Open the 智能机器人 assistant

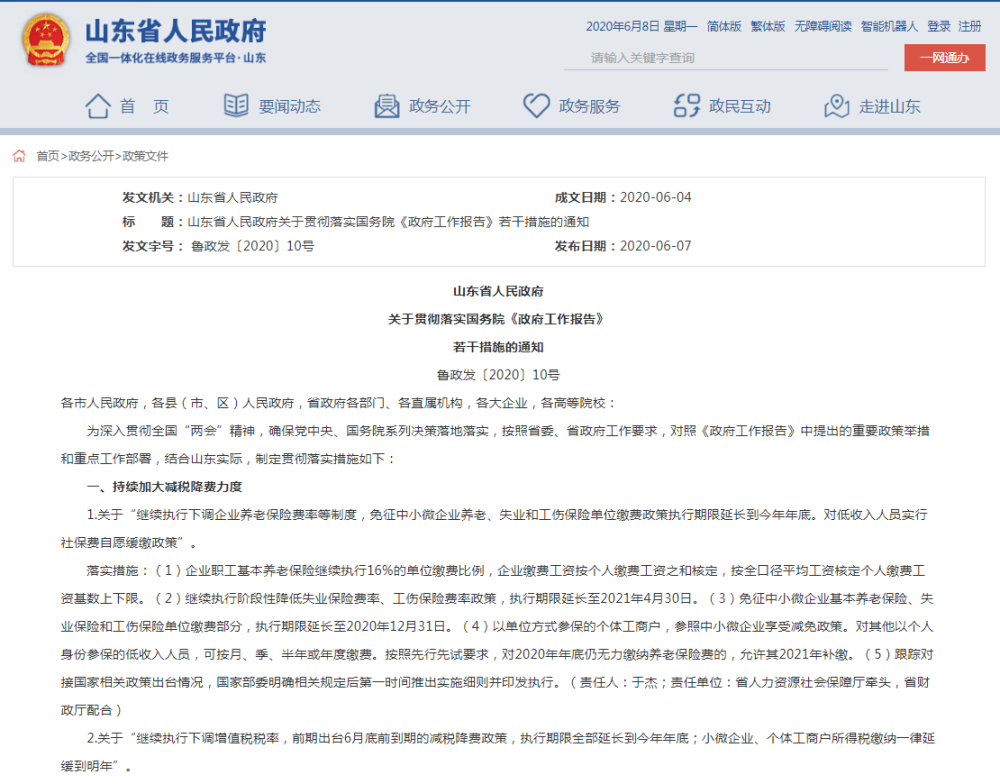[x=889, y=26]
